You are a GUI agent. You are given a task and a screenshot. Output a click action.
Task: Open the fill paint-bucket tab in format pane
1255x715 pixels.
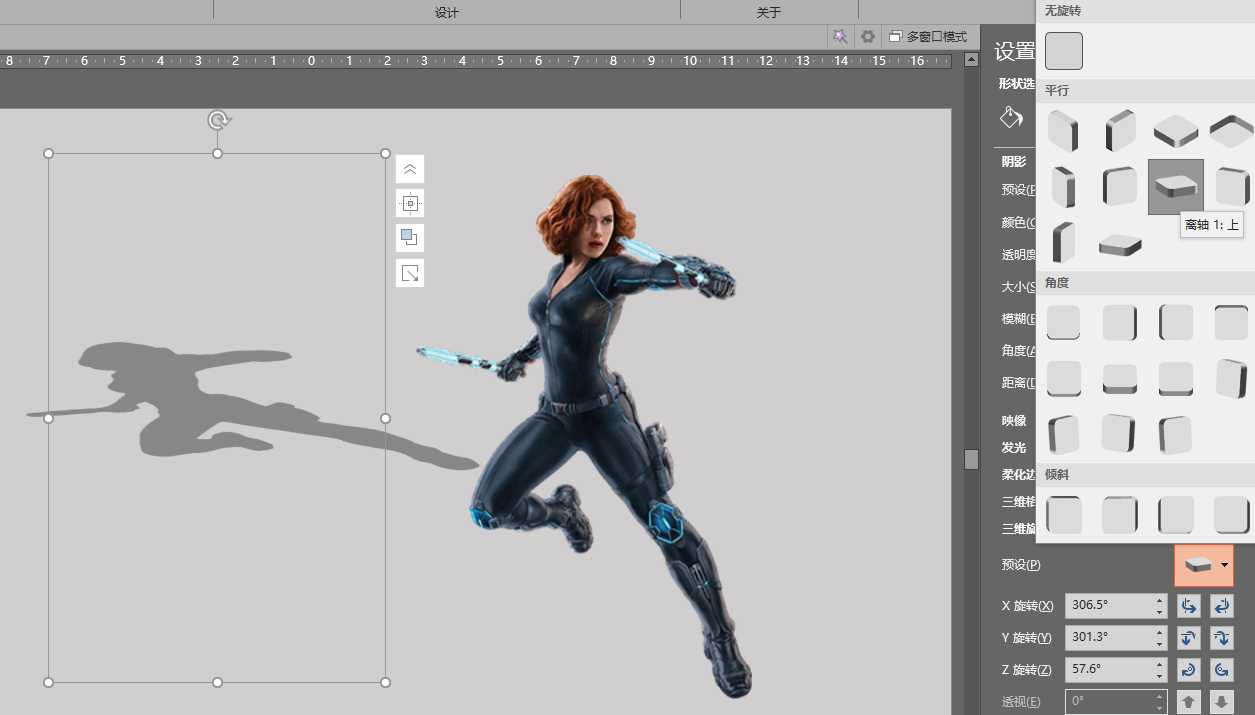pyautogui.click(x=1011, y=117)
